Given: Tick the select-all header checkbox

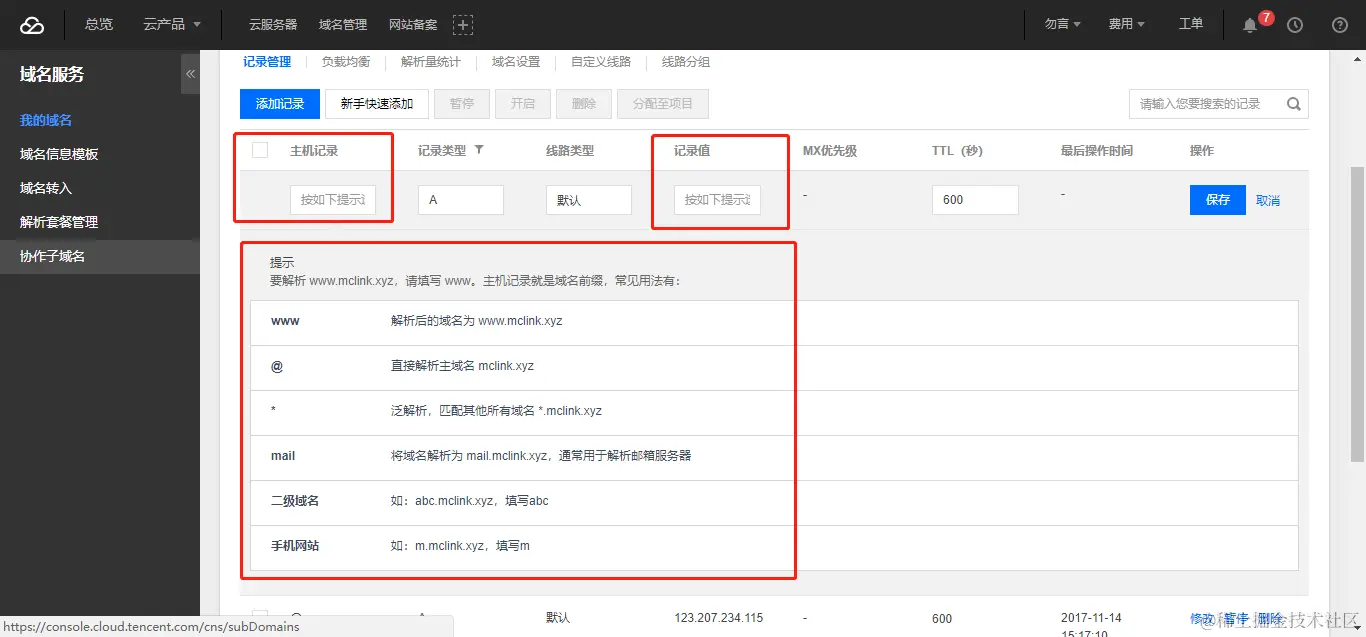Looking at the screenshot, I should 260,150.
